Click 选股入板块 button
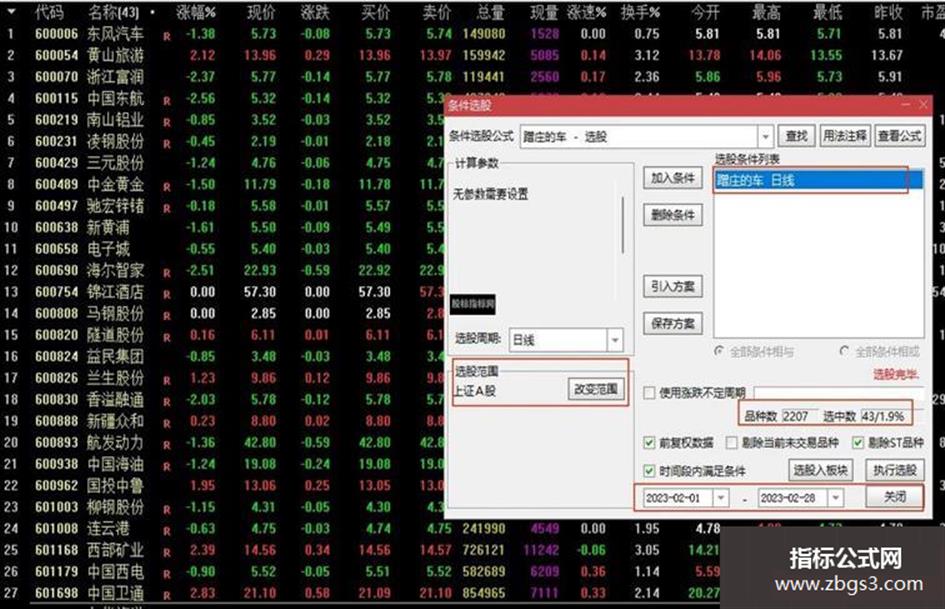The height and width of the screenshot is (609, 945). 820,470
